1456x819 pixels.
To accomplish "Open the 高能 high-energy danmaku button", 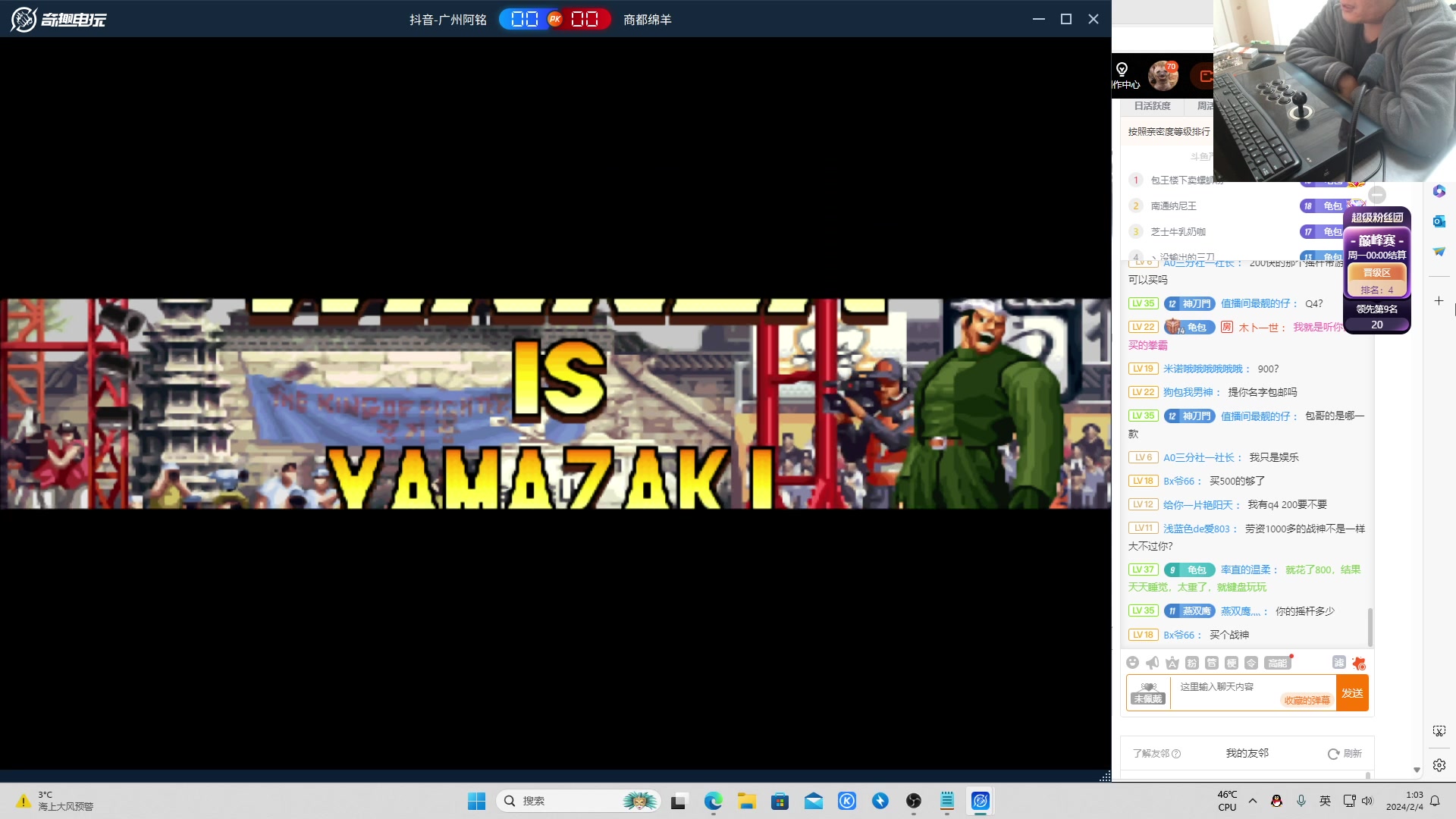I will click(x=1278, y=663).
